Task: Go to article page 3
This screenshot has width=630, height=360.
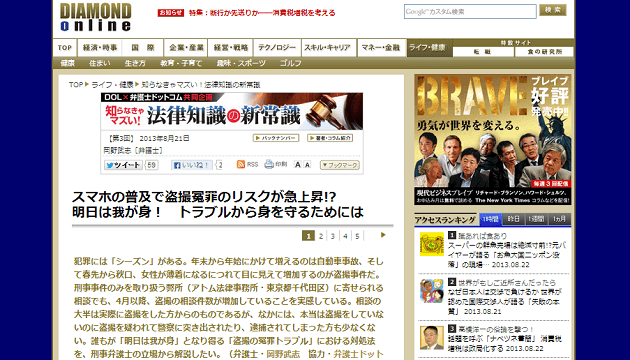Action: click(x=333, y=236)
